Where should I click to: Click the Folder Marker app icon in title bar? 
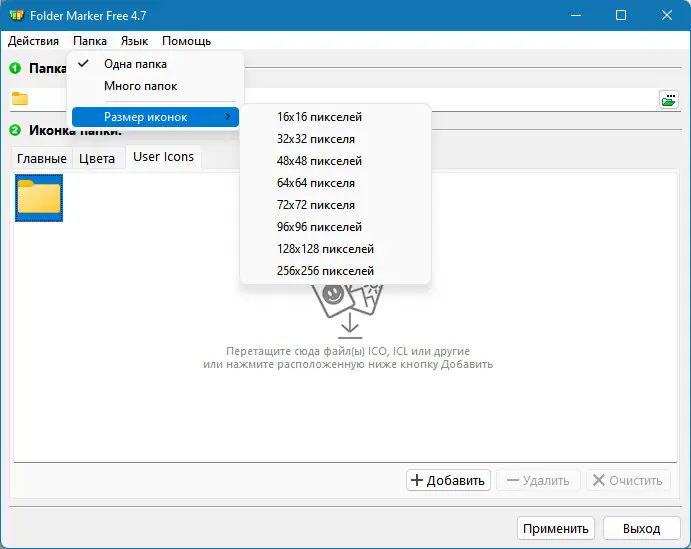[16, 15]
